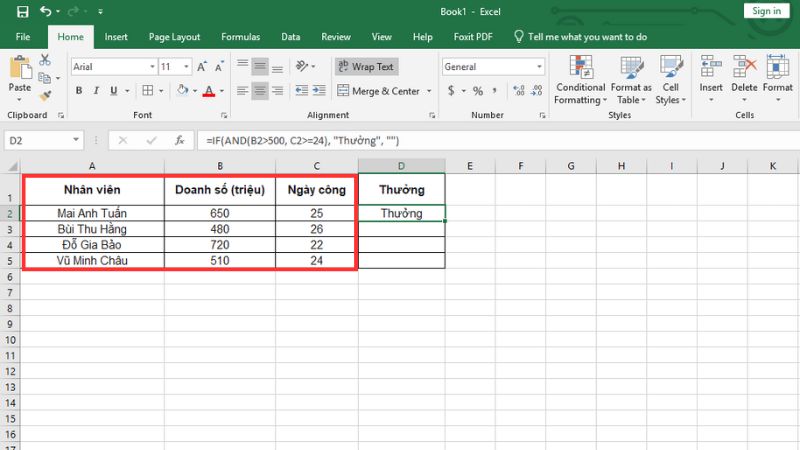
Task: Switch to the Formulas tab
Action: (239, 37)
